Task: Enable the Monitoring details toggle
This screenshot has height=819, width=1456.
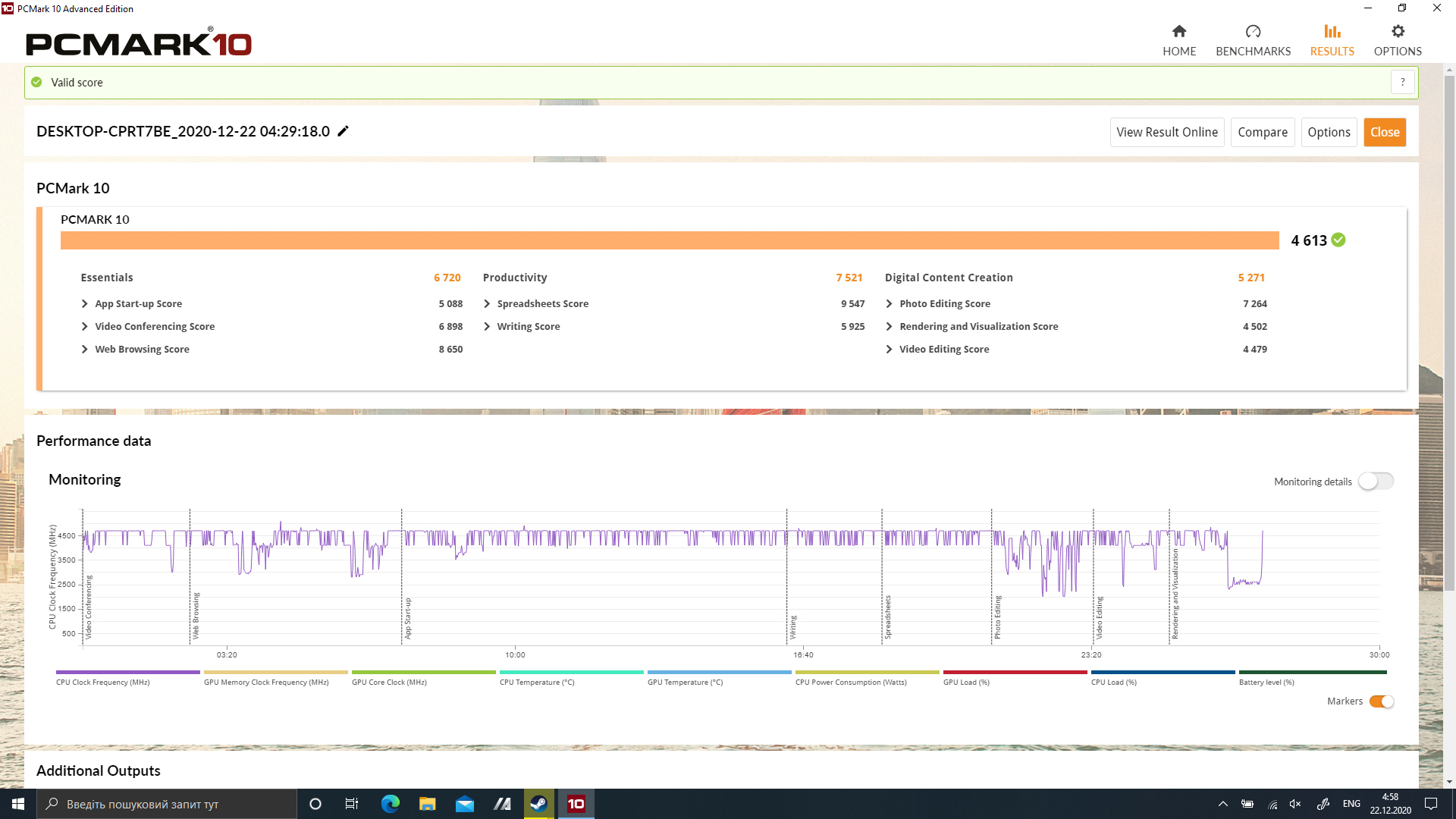Action: [x=1376, y=482]
